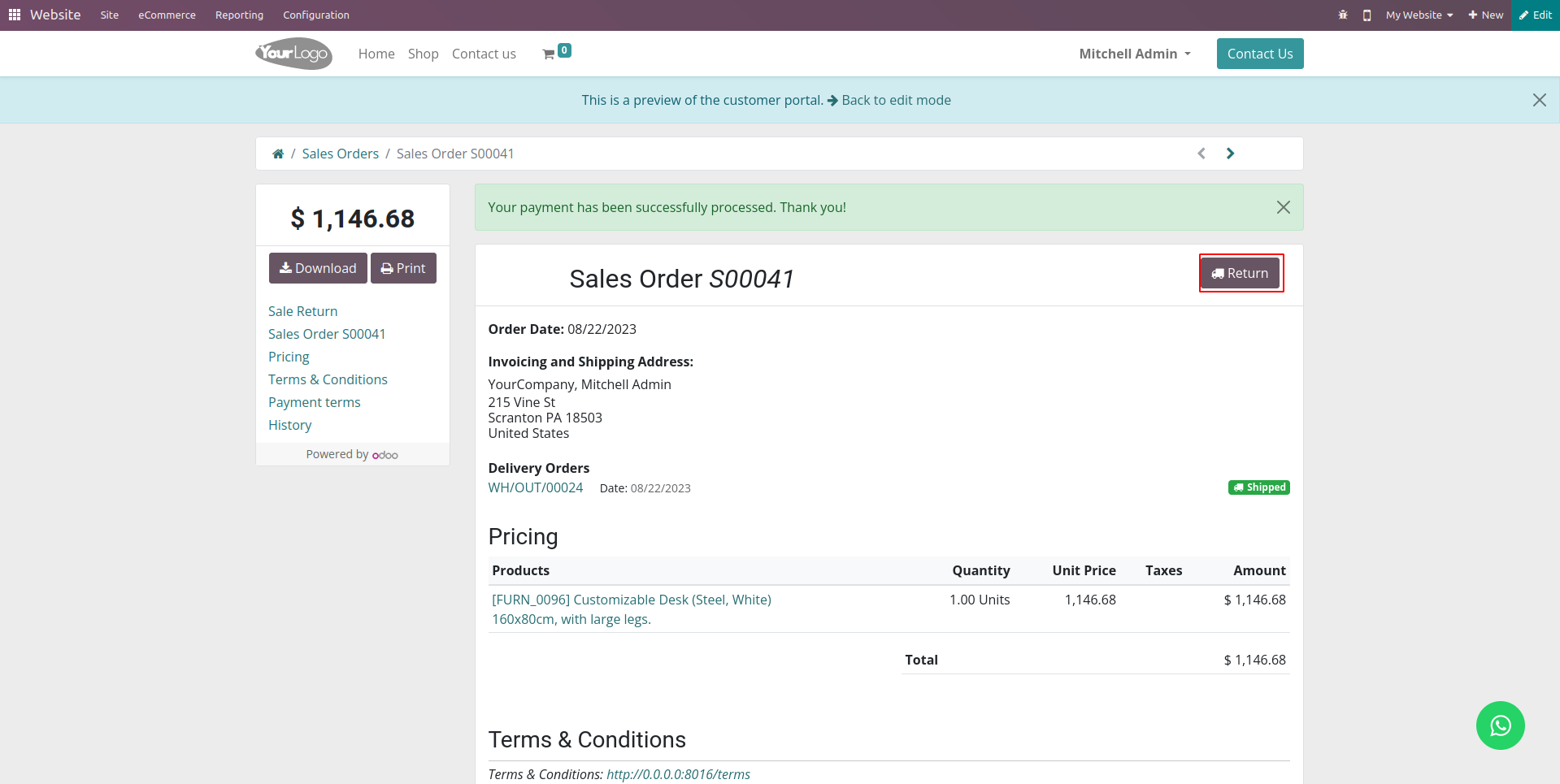
Task: Go to next sales order arrow
Action: click(x=1230, y=154)
